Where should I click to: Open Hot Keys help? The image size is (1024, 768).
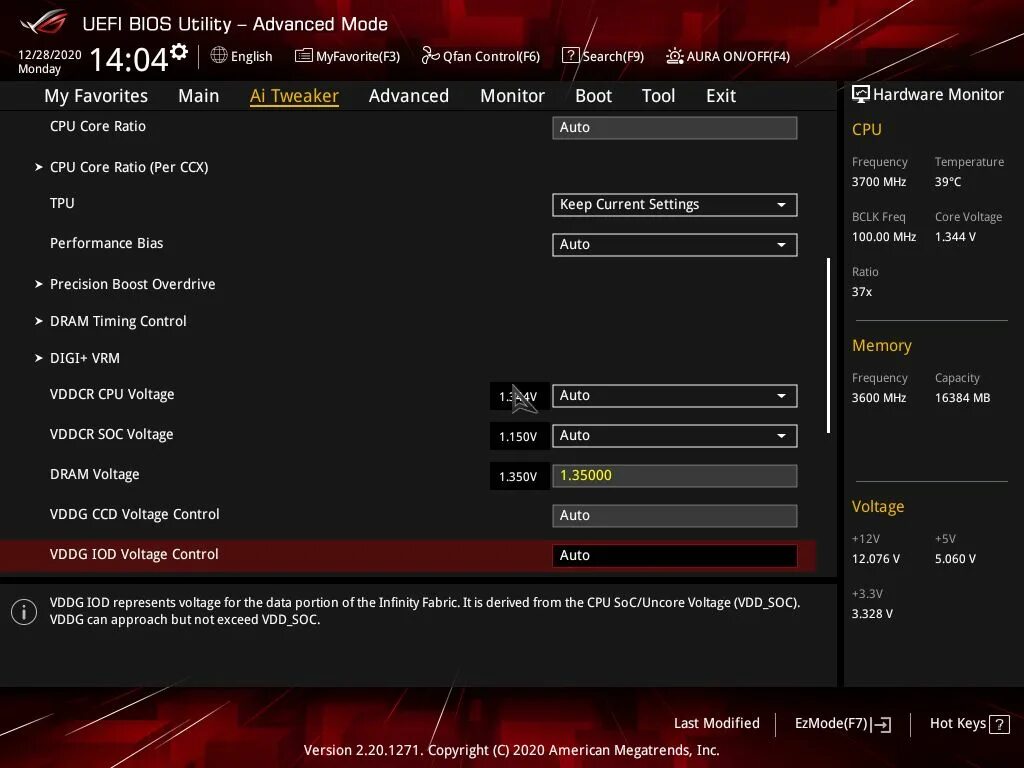(x=969, y=724)
